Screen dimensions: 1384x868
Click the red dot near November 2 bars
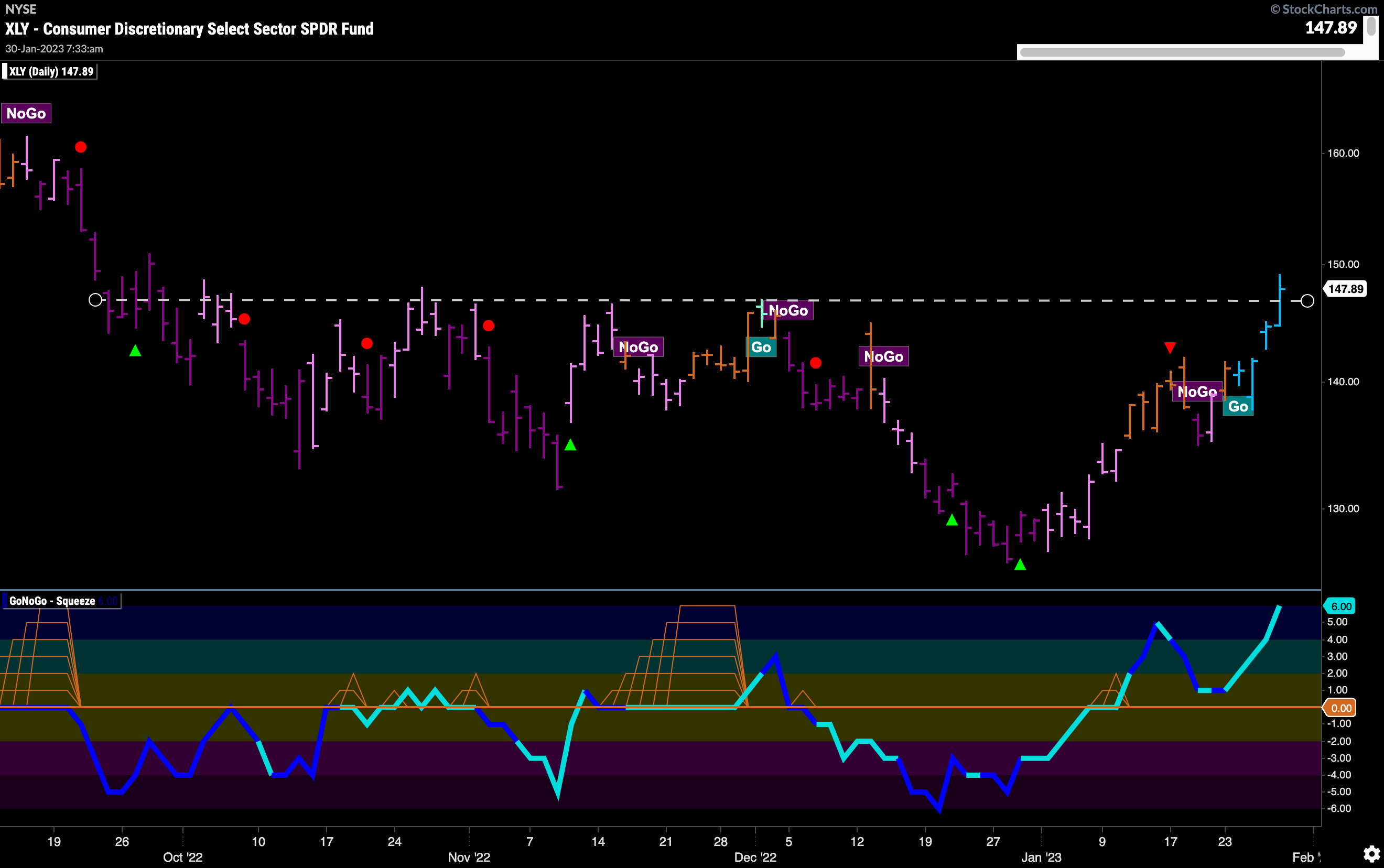click(489, 325)
